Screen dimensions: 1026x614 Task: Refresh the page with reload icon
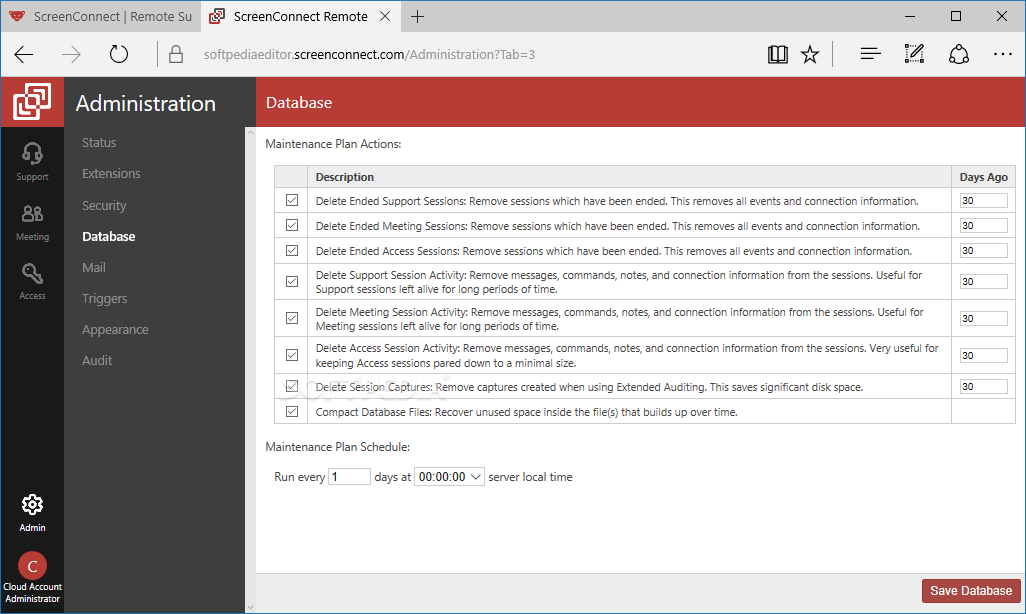tap(119, 54)
